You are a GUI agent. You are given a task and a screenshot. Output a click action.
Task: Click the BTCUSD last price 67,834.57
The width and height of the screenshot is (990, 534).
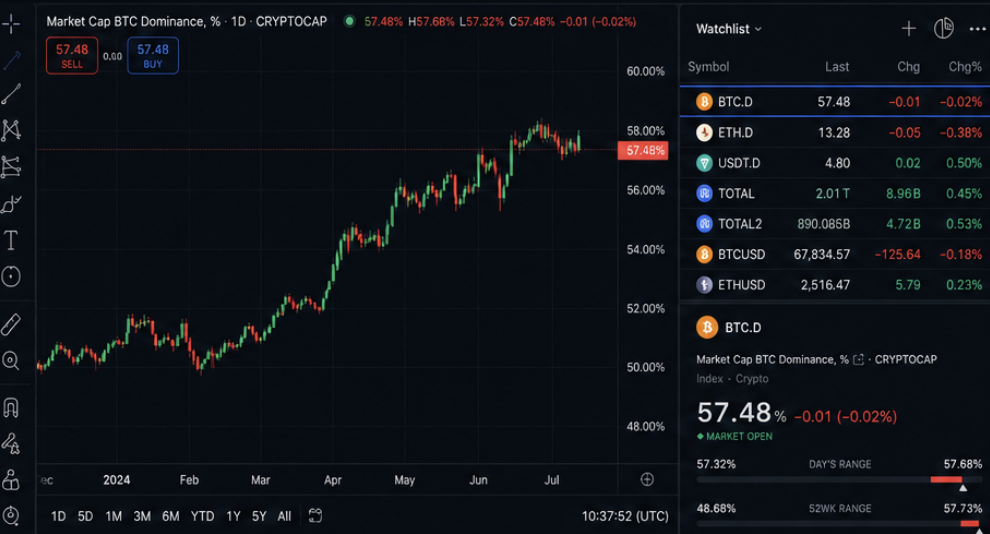[x=822, y=254]
